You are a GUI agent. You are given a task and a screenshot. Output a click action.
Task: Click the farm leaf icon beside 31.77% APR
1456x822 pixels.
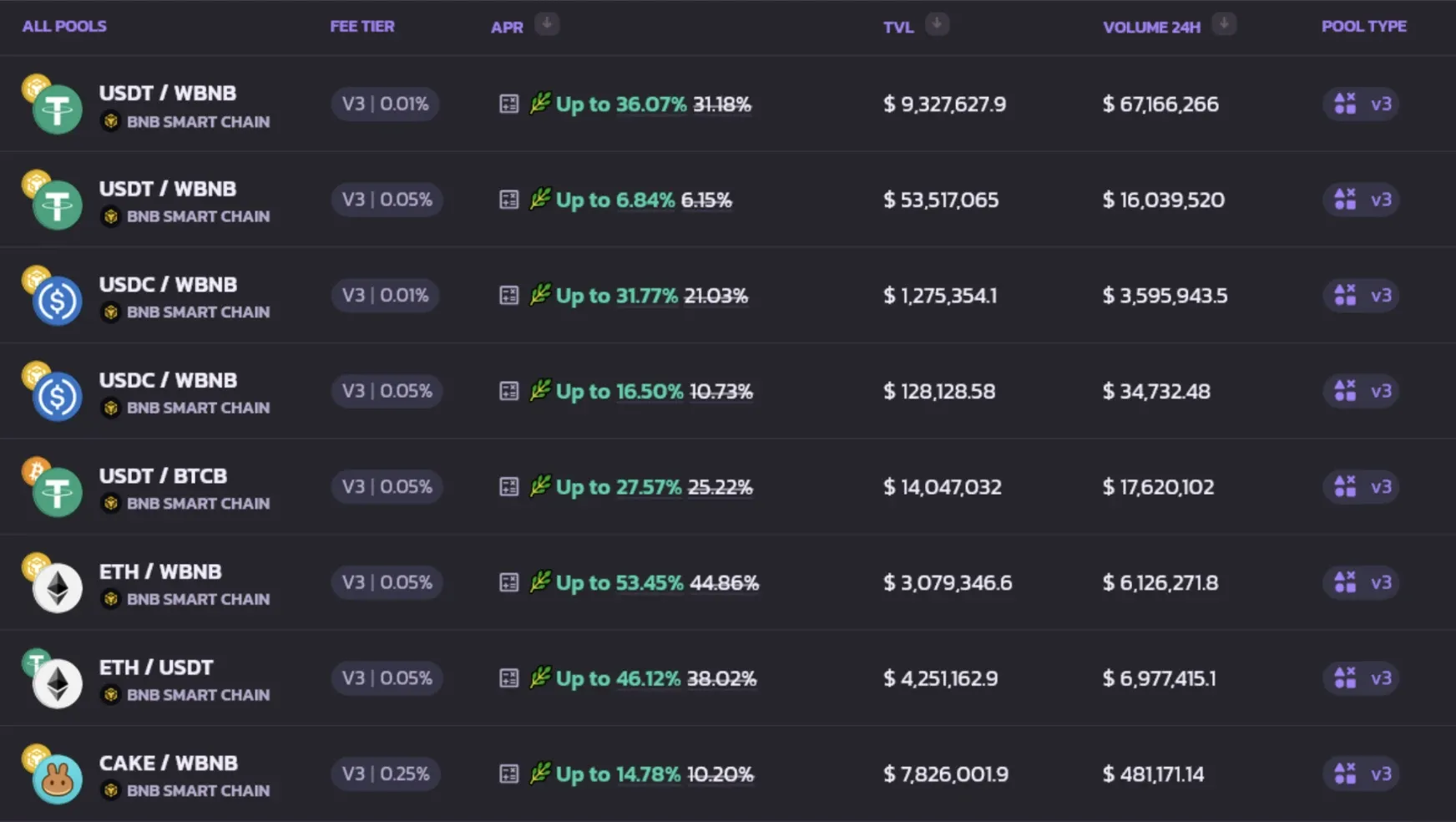click(540, 294)
